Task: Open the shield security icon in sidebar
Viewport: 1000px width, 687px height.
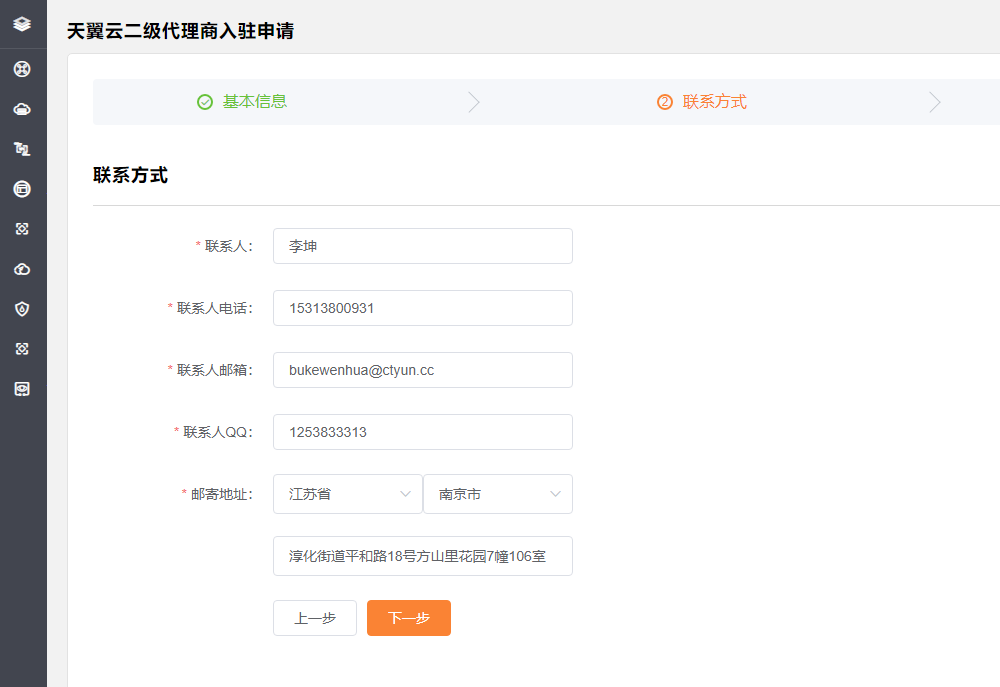Action: tap(22, 309)
